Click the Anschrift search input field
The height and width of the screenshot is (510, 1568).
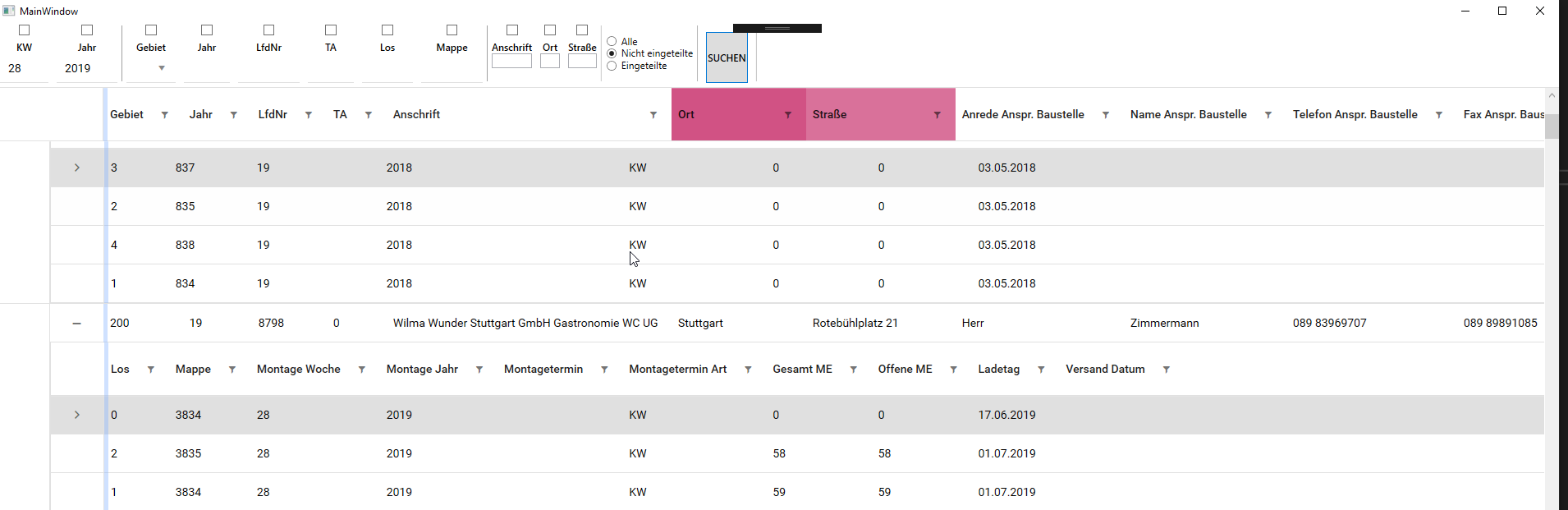click(x=511, y=62)
